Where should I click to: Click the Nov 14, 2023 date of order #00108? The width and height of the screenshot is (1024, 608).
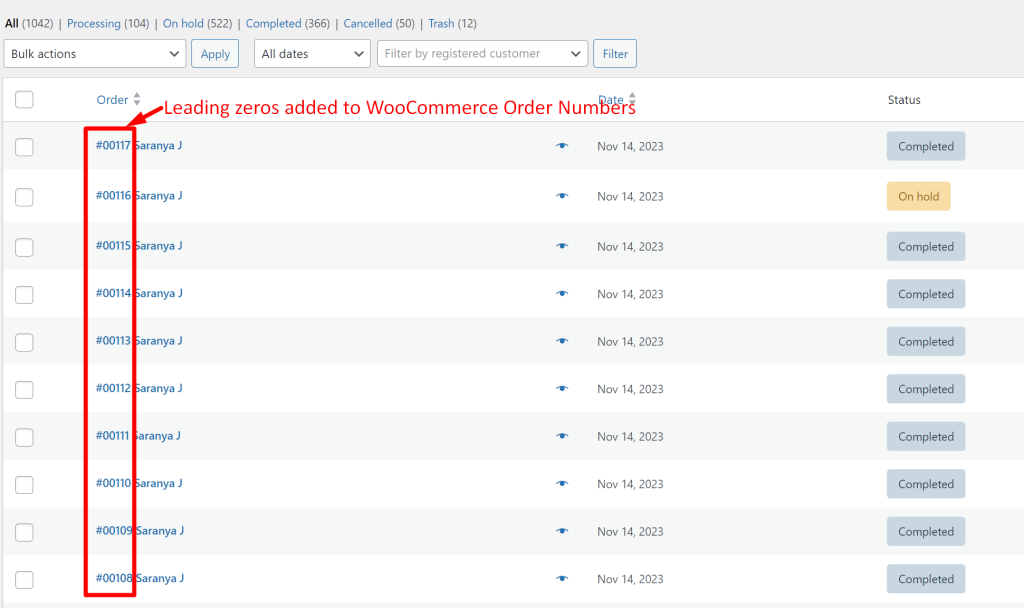pyautogui.click(x=630, y=579)
